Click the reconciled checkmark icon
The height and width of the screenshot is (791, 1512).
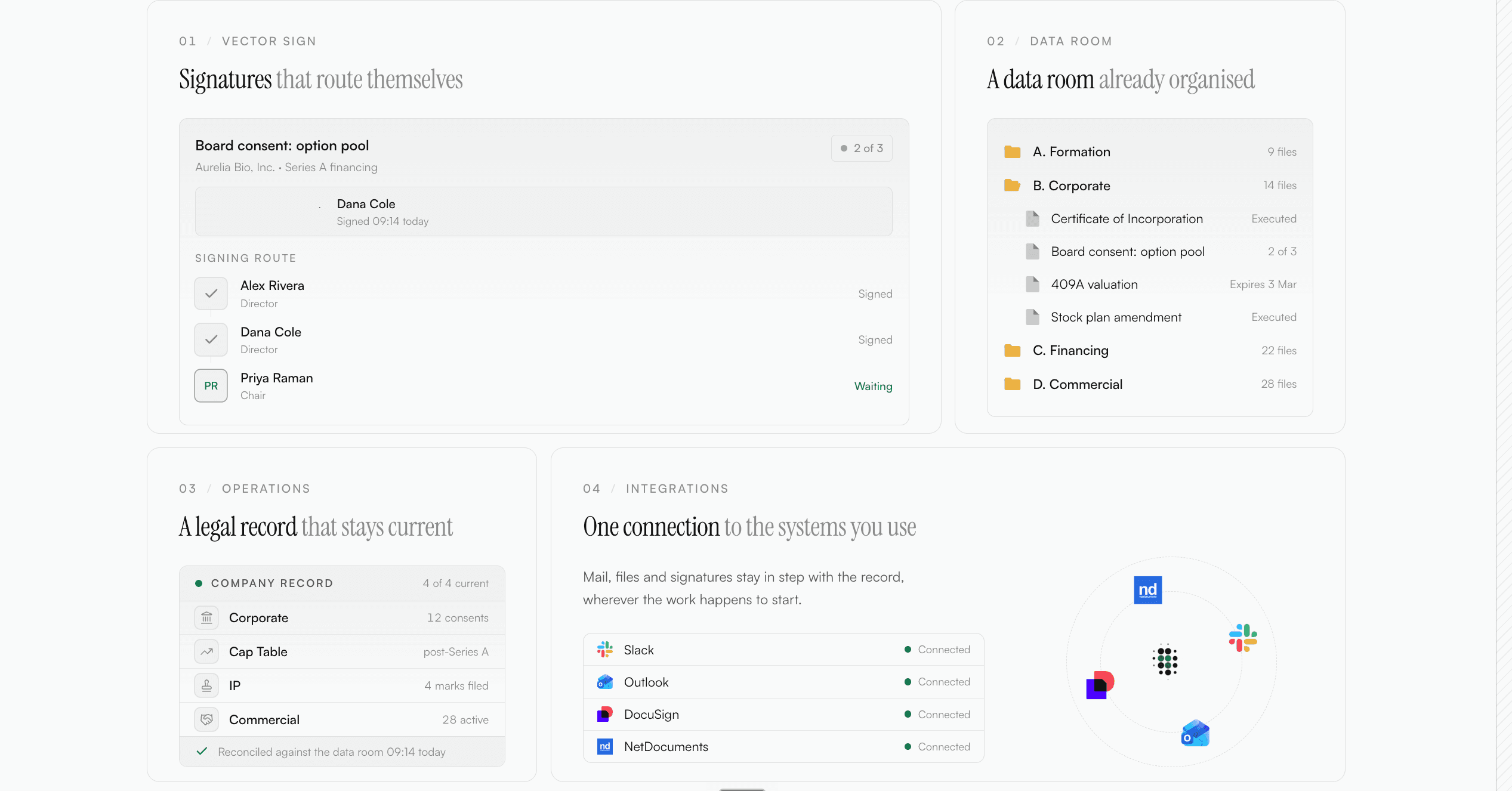coord(202,752)
